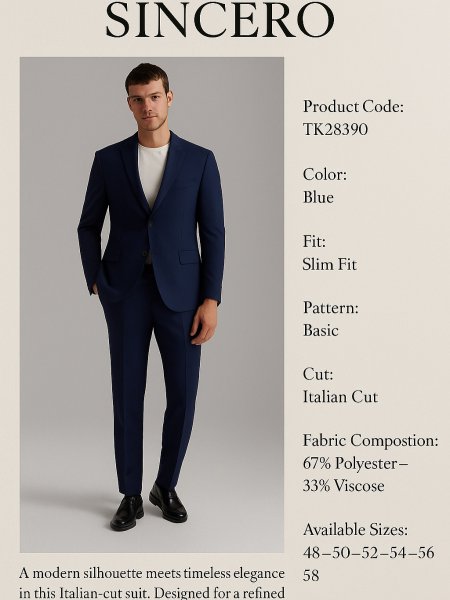The width and height of the screenshot is (450, 600).
Task: Click the SINCERO brand title
Action: pos(220,20)
